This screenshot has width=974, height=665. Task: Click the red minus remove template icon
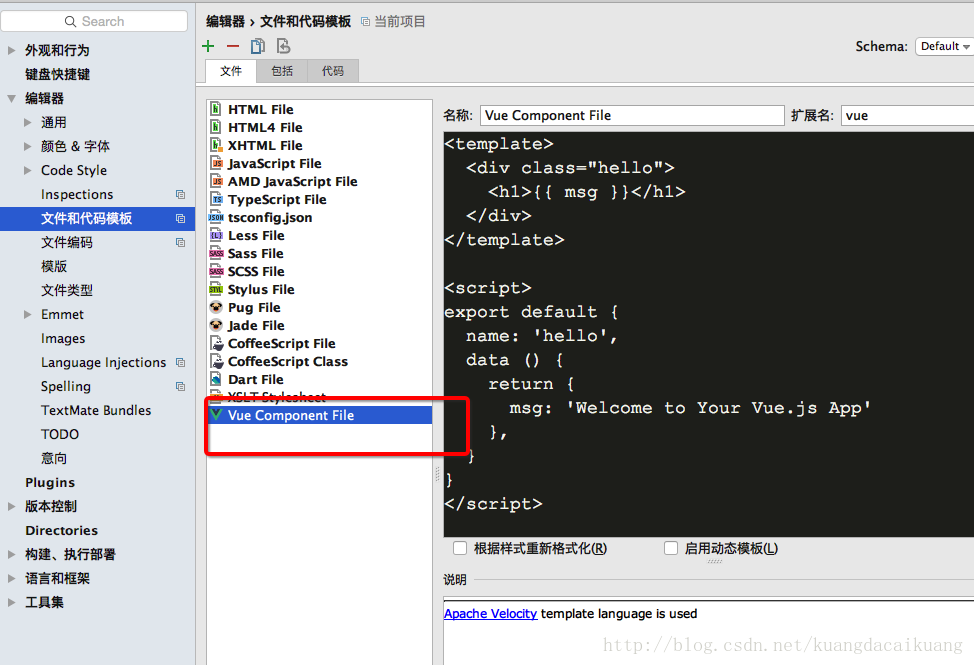coord(233,46)
